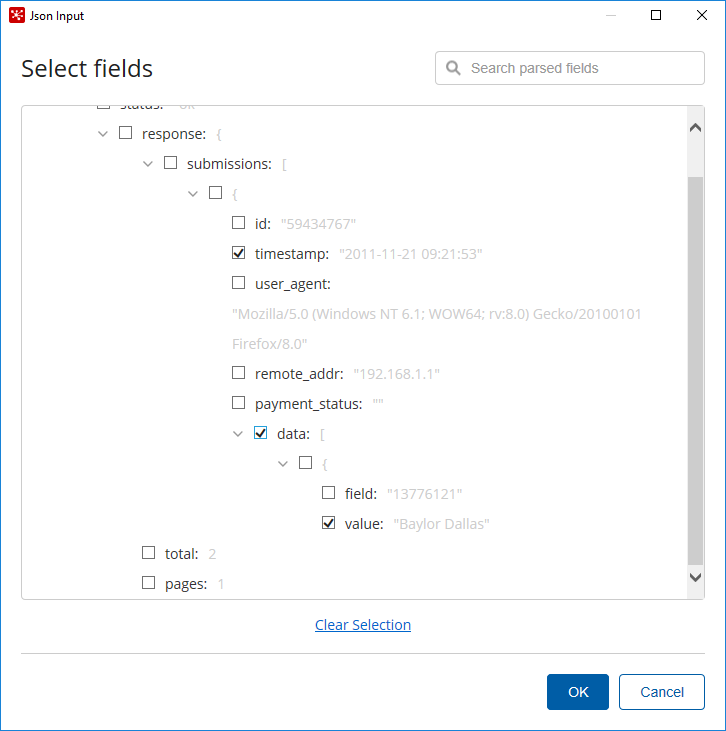Click the "response:" label
Screen dimensions: 726x731
click(x=174, y=134)
